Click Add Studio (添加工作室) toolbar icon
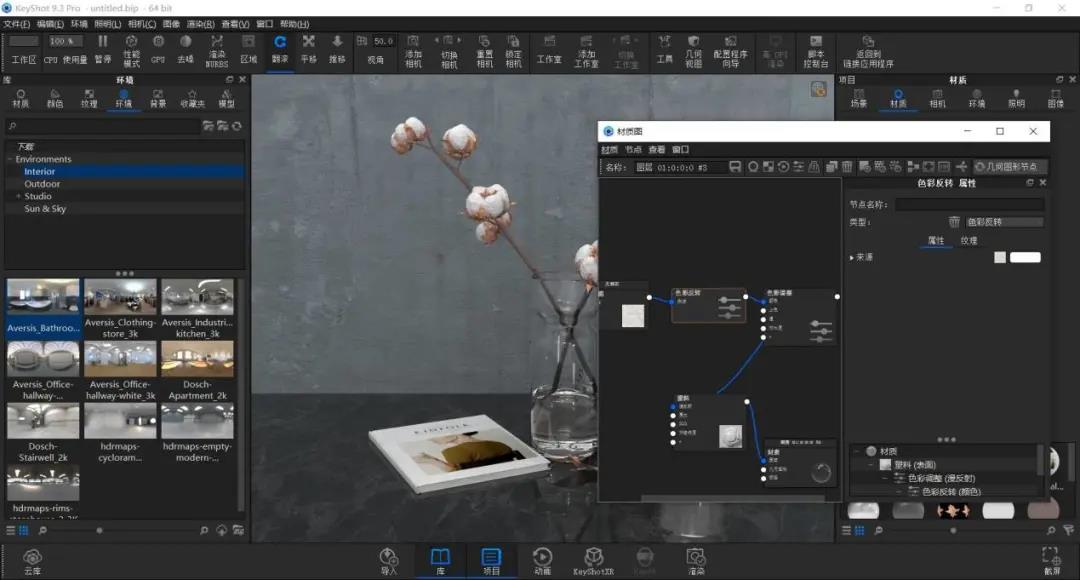 tap(586, 51)
